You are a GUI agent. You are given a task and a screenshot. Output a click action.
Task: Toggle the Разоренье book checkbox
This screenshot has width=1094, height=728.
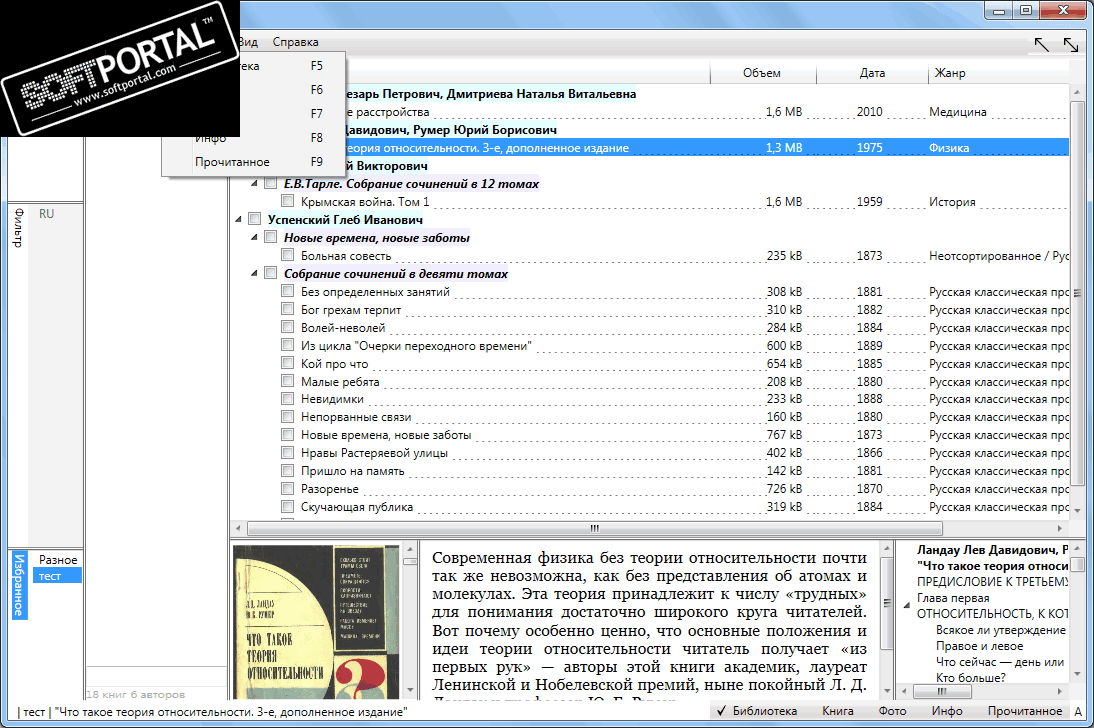287,489
